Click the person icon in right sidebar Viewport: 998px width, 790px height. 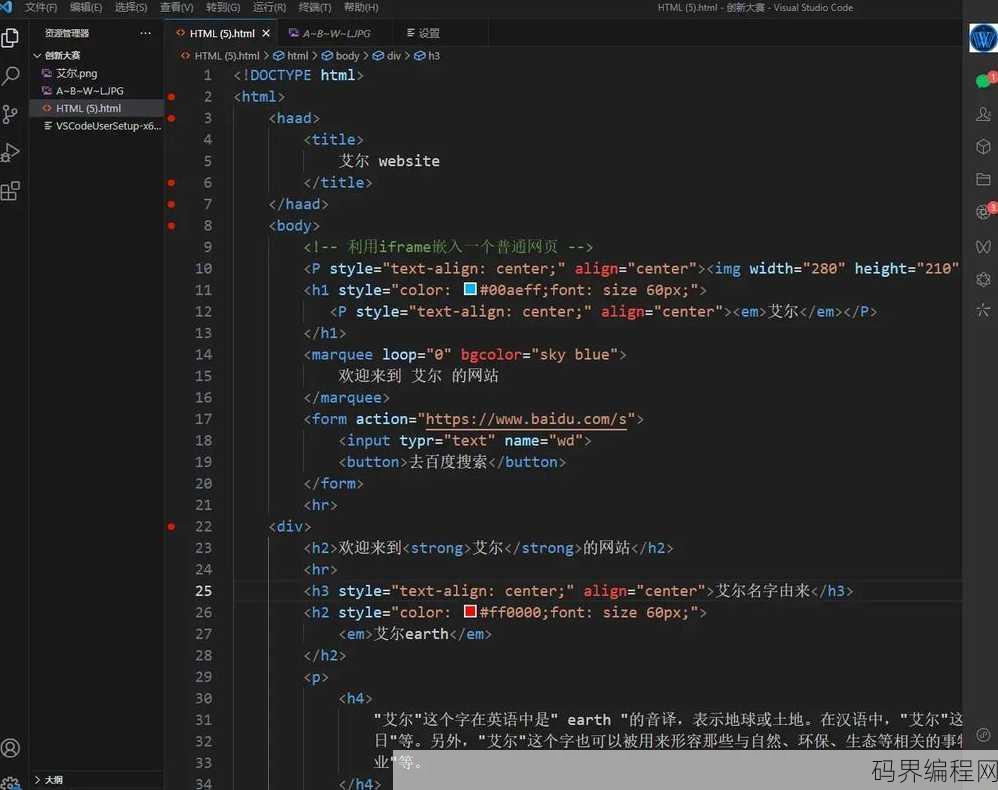983,114
